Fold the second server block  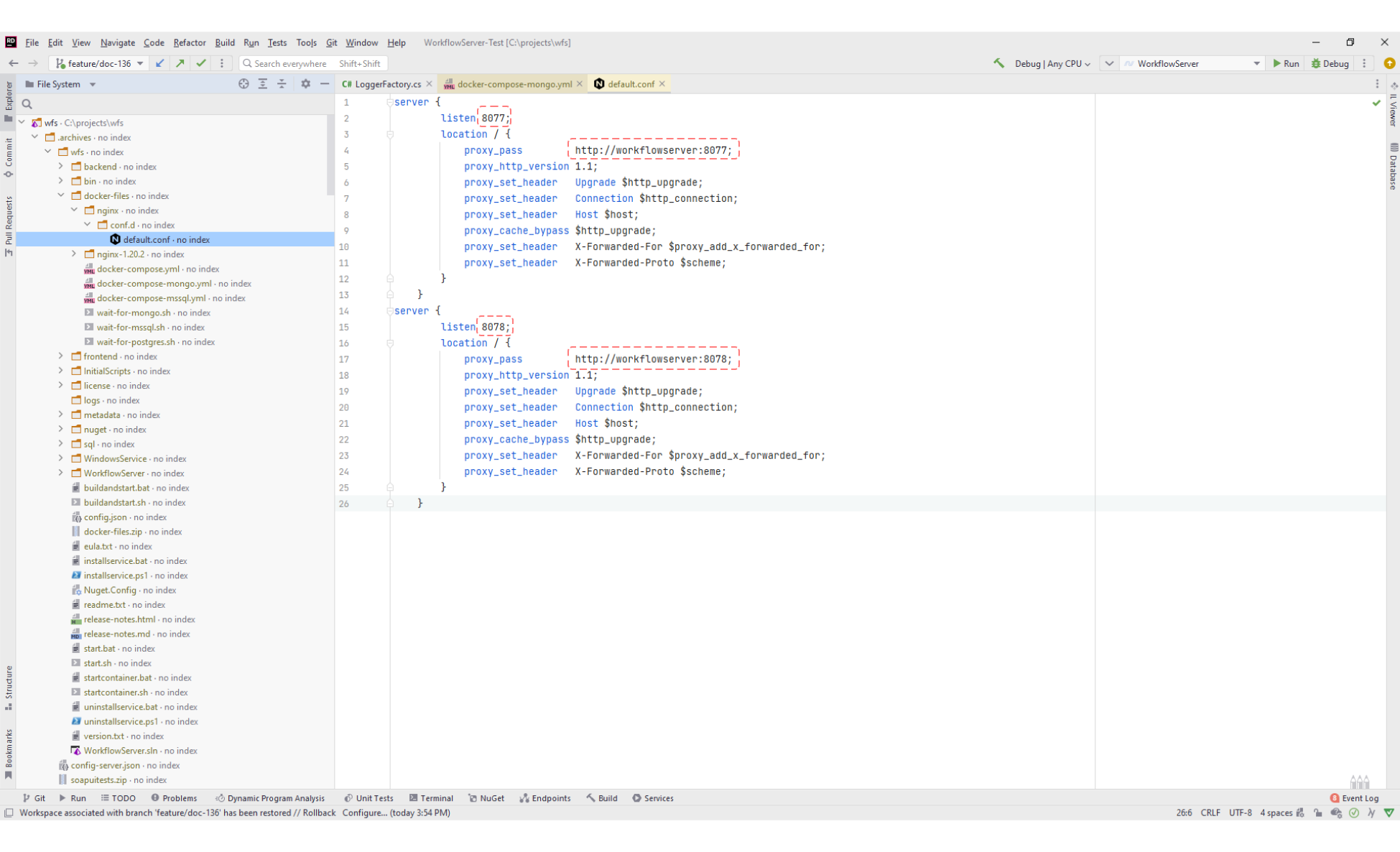click(x=389, y=311)
